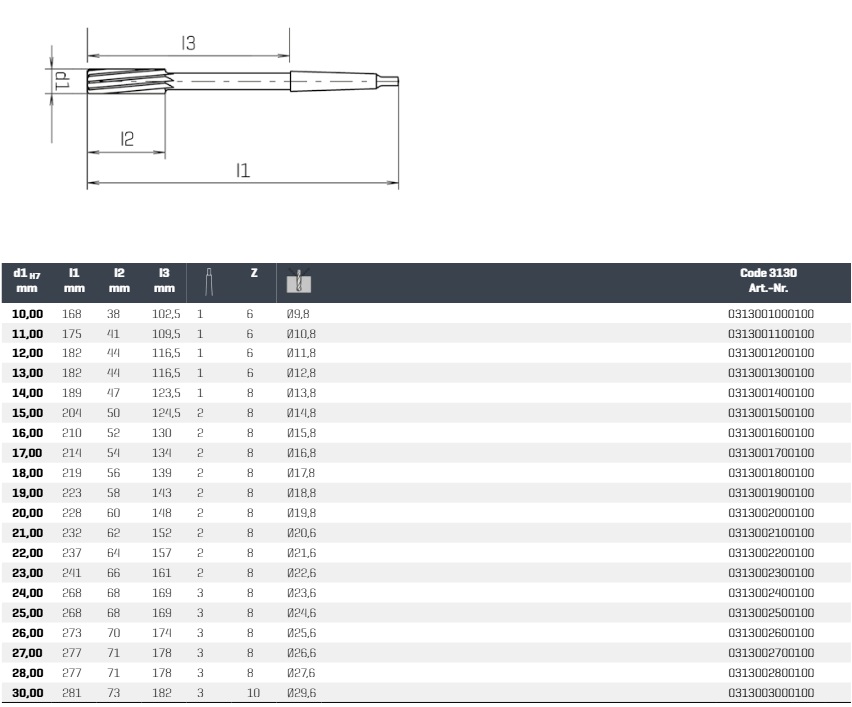Image resolution: width=852 pixels, height=707 pixels.
Task: Click the Ø29,6 pre-drill value
Action: tap(303, 693)
